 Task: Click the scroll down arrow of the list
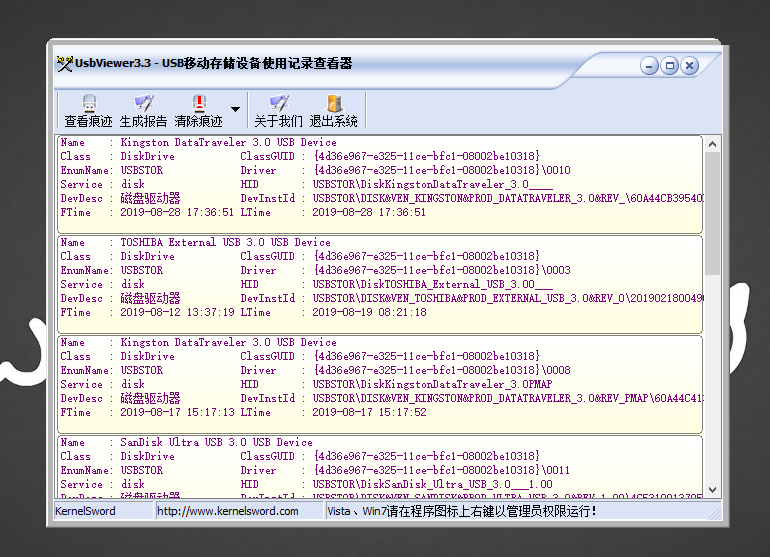pos(713,490)
